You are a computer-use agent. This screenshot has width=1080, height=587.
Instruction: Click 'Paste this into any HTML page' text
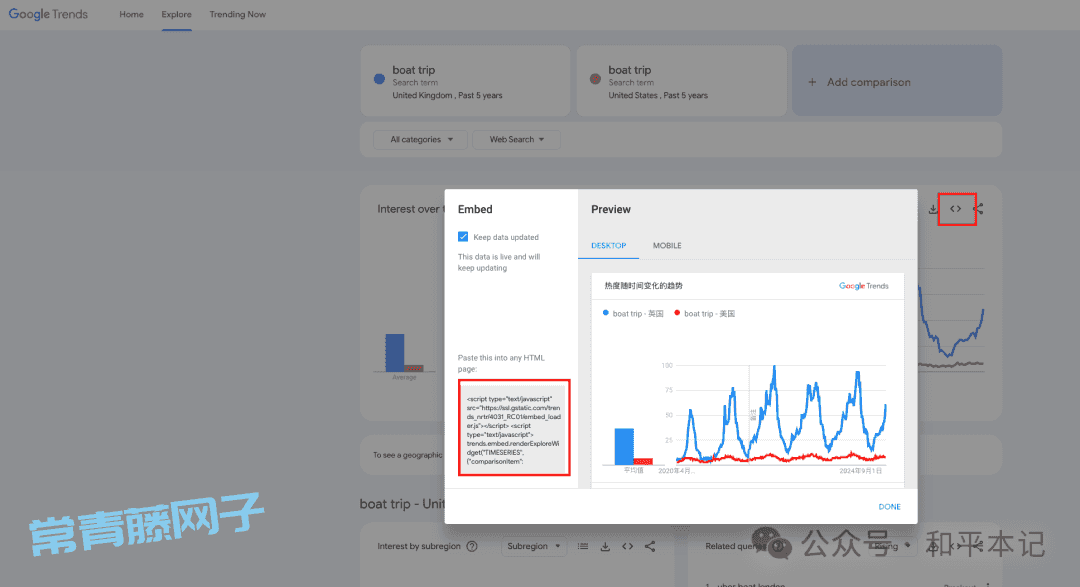[501, 363]
